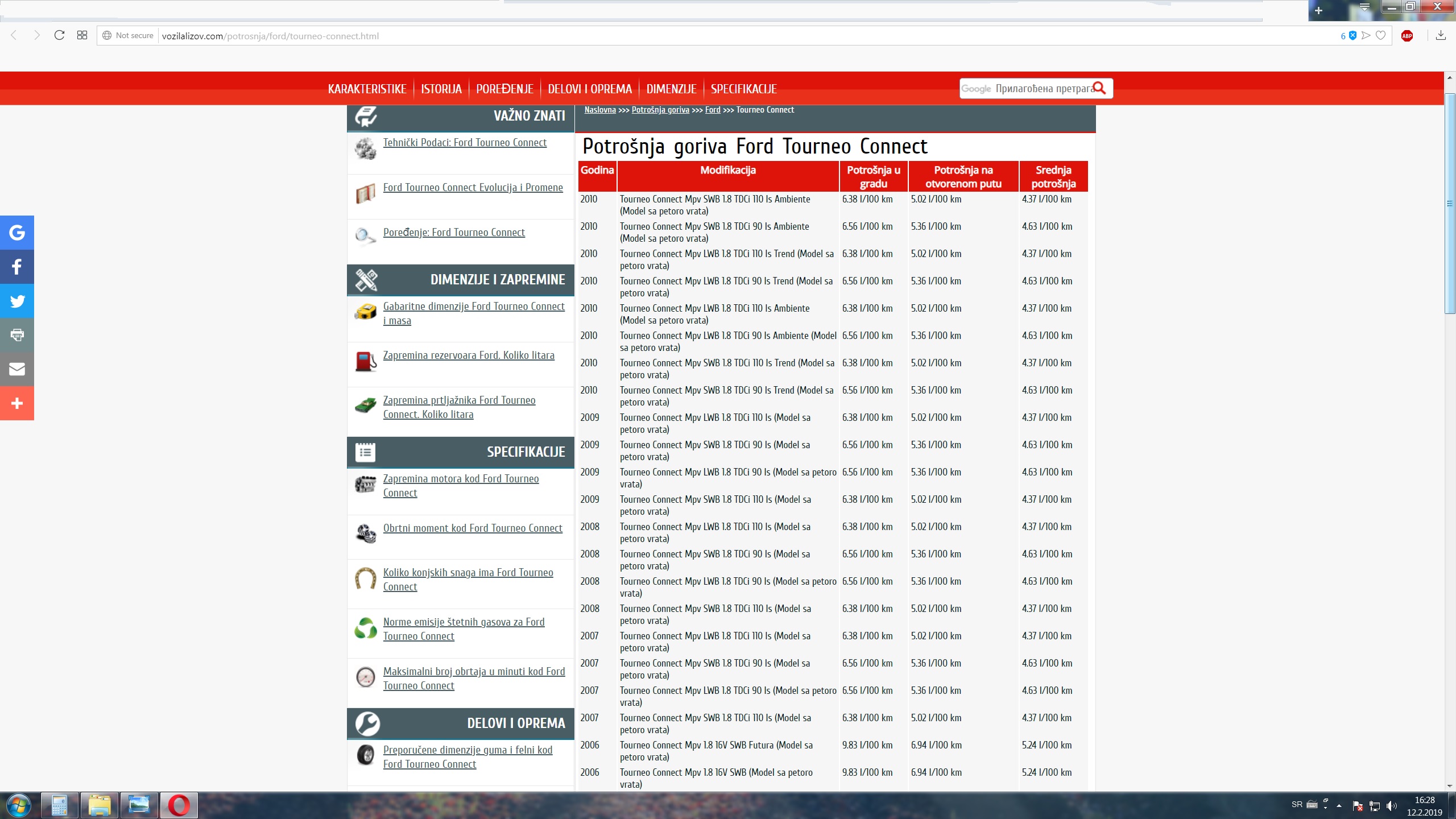Viewport: 1456px width, 819px height.
Task: Click the engine icon beside Tehnički Podaci
Action: coord(365,148)
